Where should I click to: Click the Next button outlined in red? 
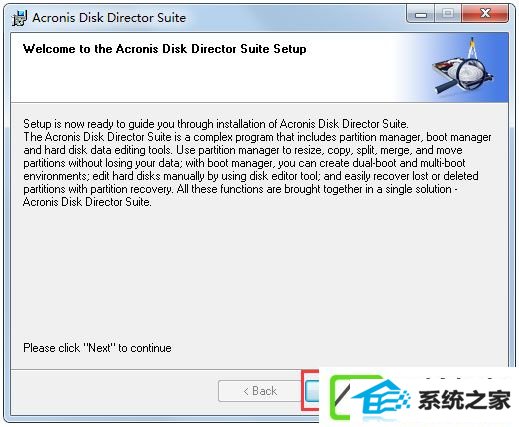[312, 391]
